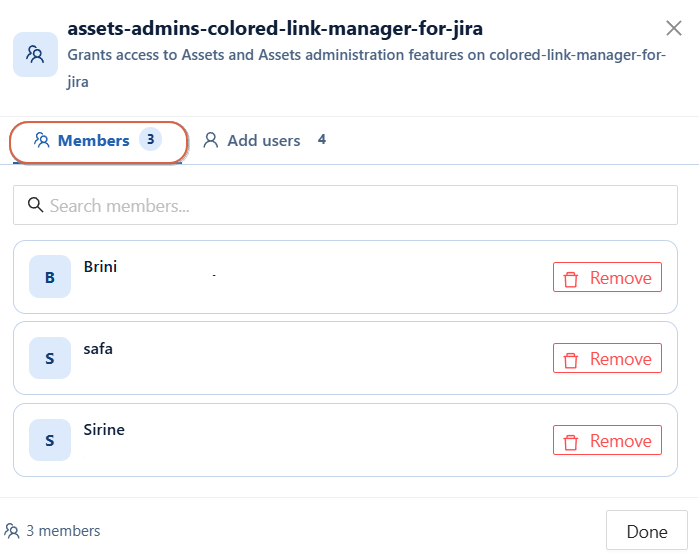Click the person icon on Add users tab
The height and width of the screenshot is (556, 699).
point(210,140)
